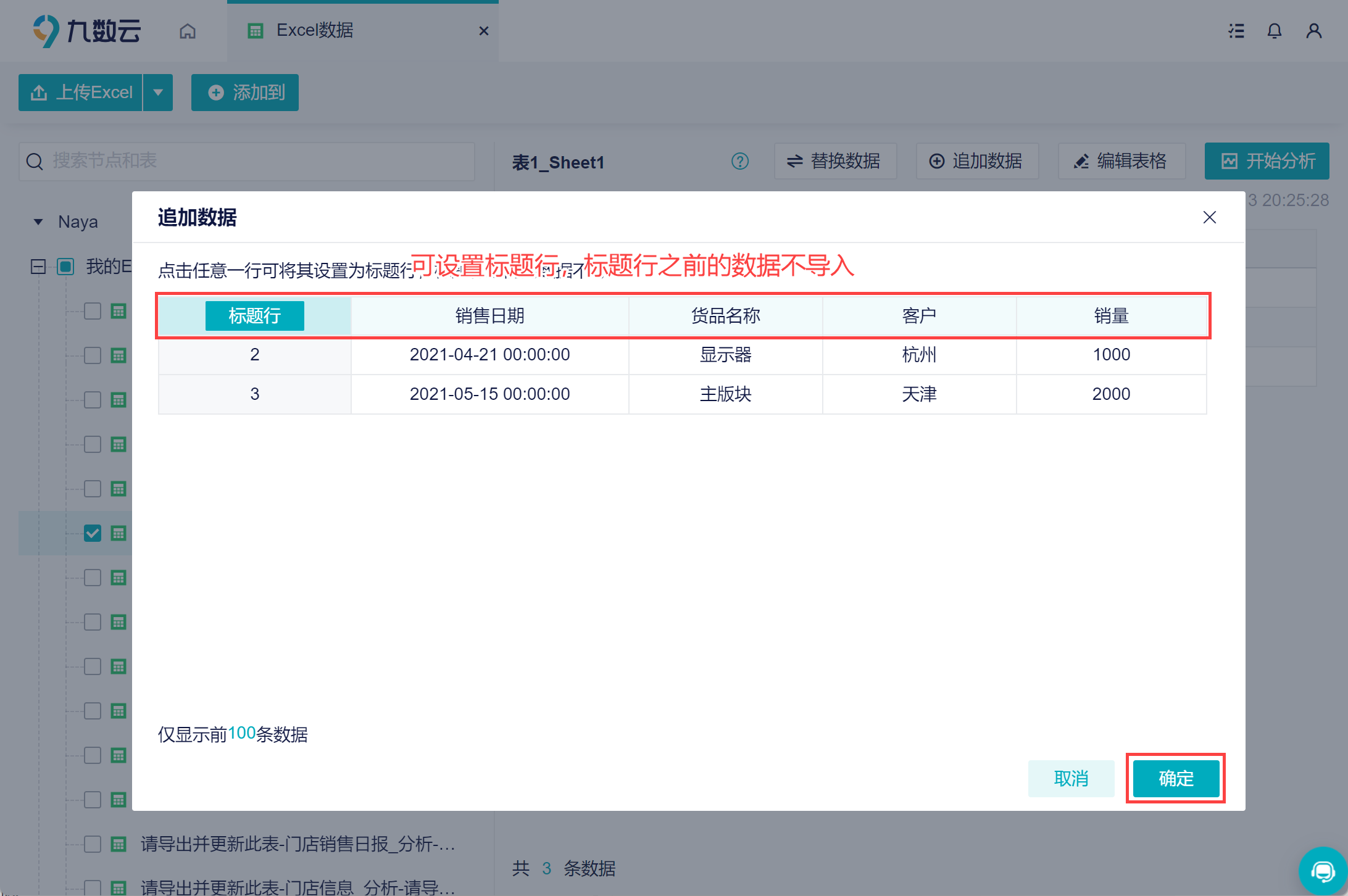Screen dimensions: 1348x896
Task: Click the home icon in top bar
Action: [x=188, y=31]
